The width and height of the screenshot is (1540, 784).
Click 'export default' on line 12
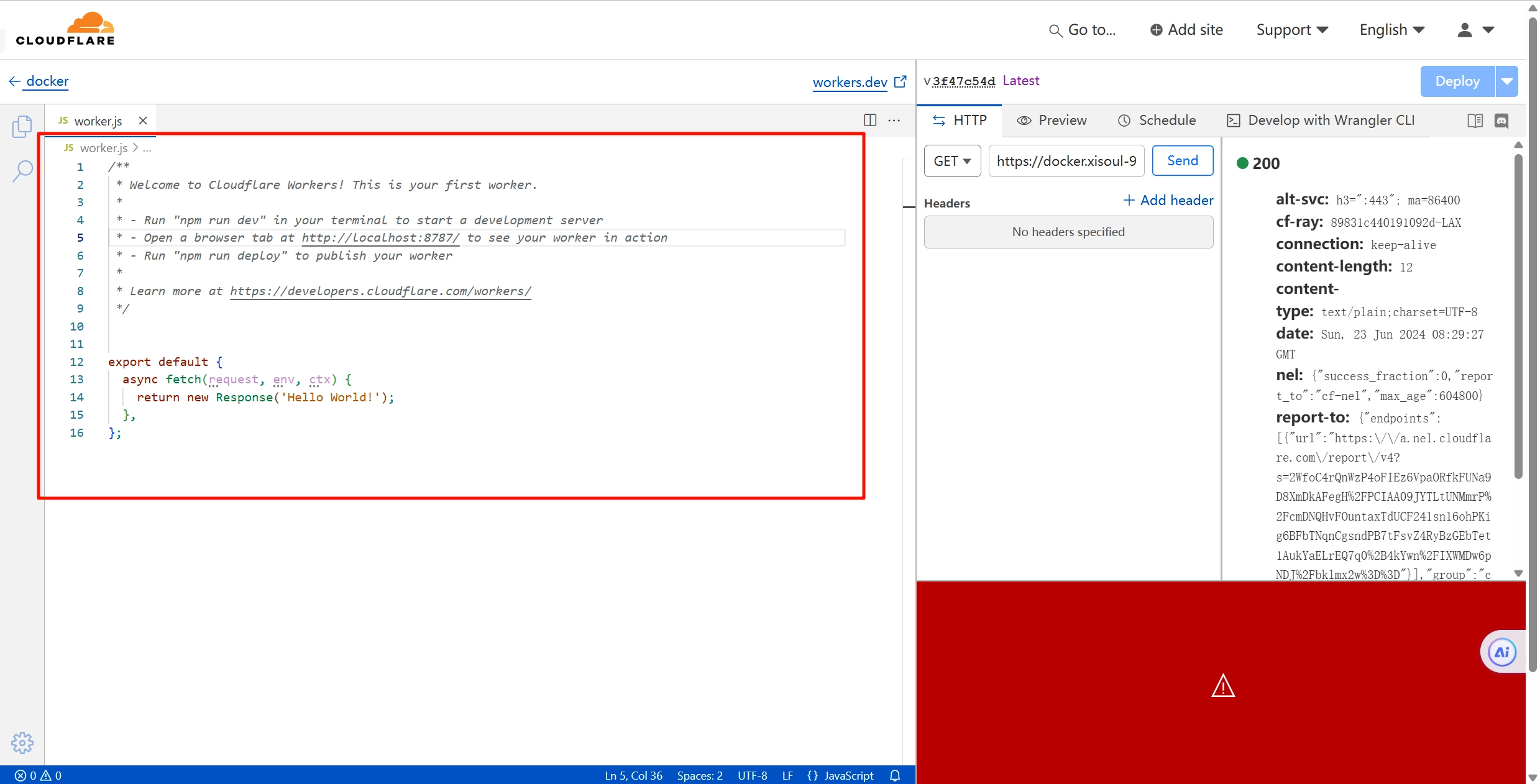158,362
